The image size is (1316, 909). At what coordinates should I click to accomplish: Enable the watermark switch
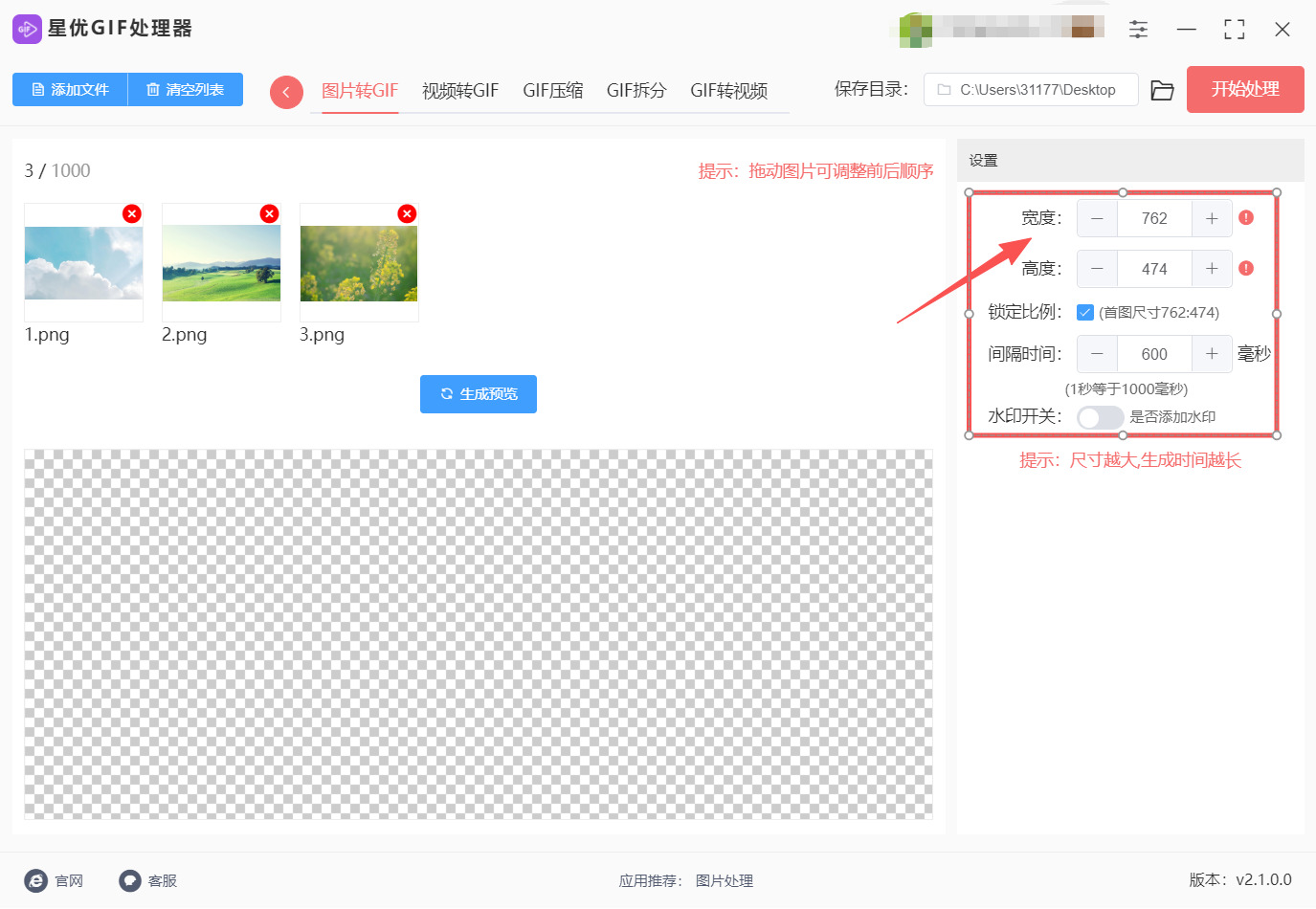tap(1100, 417)
